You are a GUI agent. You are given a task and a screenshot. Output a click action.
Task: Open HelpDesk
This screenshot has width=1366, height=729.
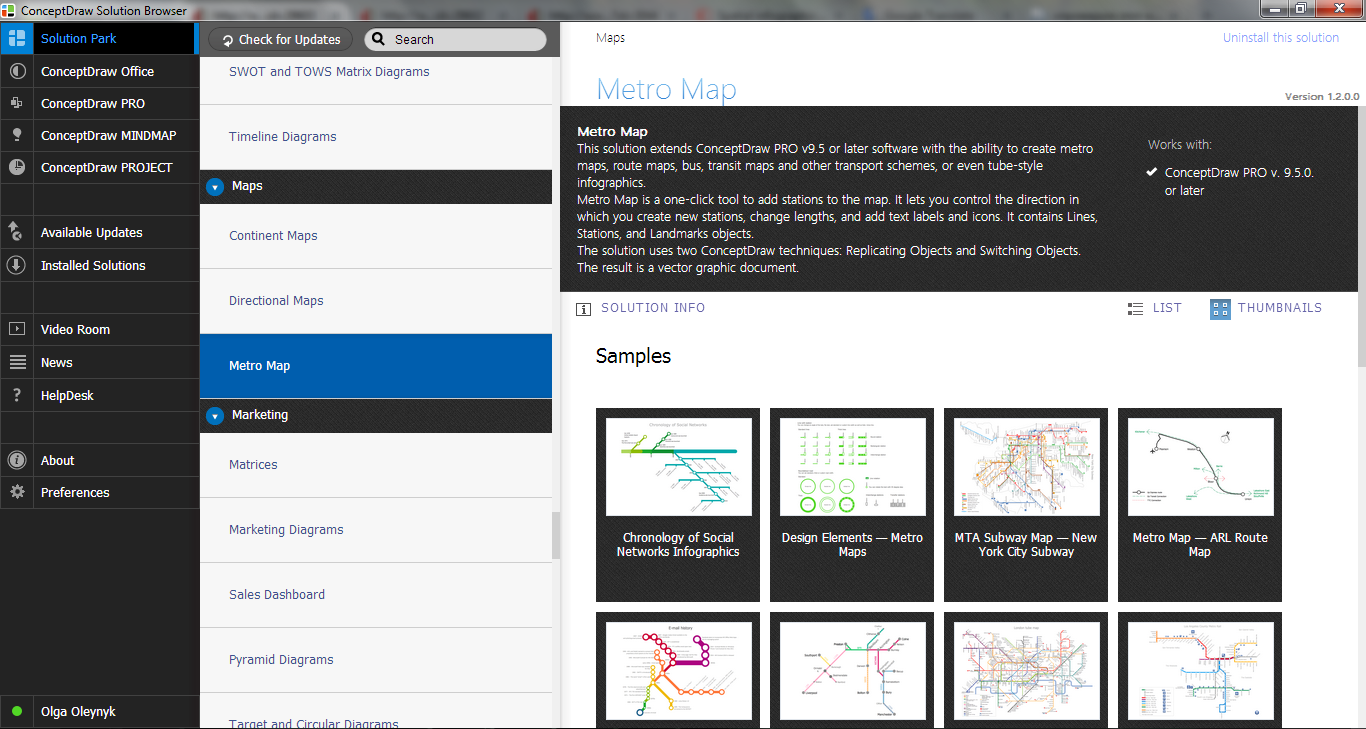click(x=98, y=396)
